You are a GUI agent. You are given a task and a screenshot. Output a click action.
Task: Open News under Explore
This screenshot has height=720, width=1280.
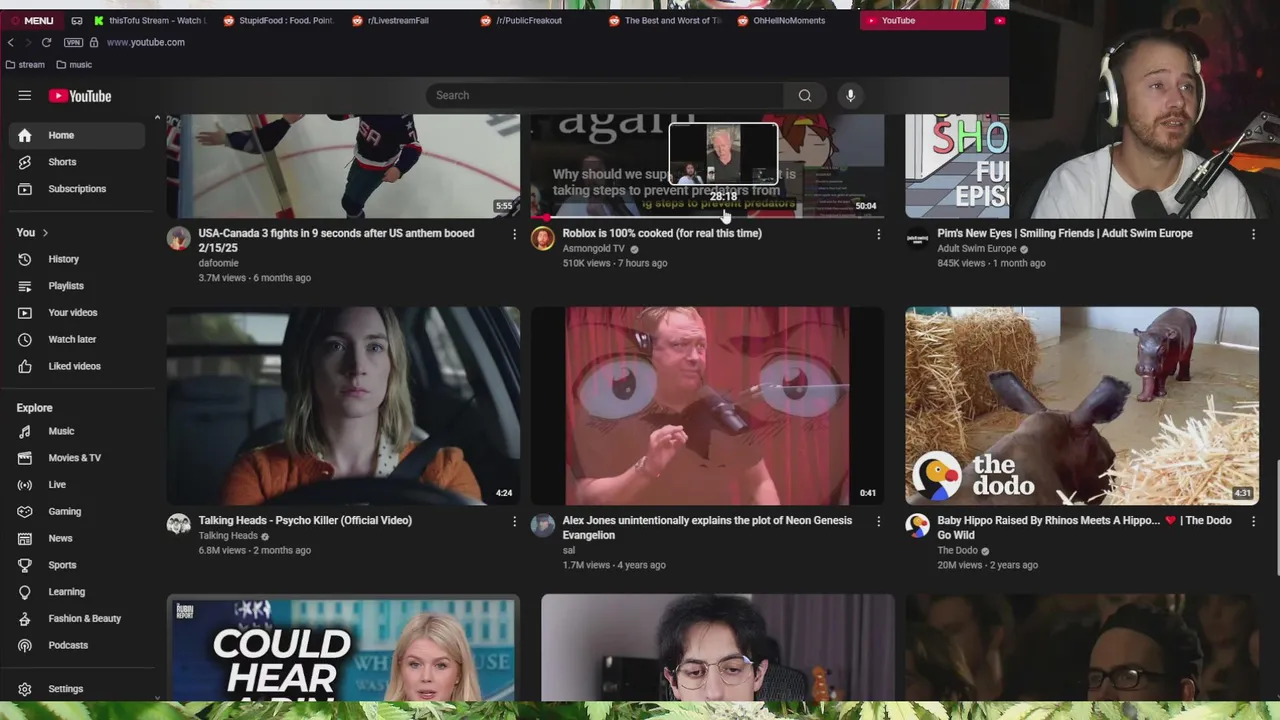point(77,538)
